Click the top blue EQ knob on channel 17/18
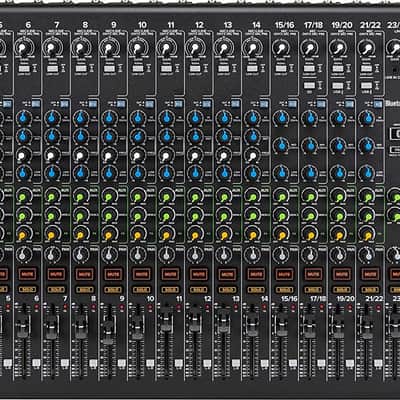The height and width of the screenshot is (400, 400). (x=310, y=118)
